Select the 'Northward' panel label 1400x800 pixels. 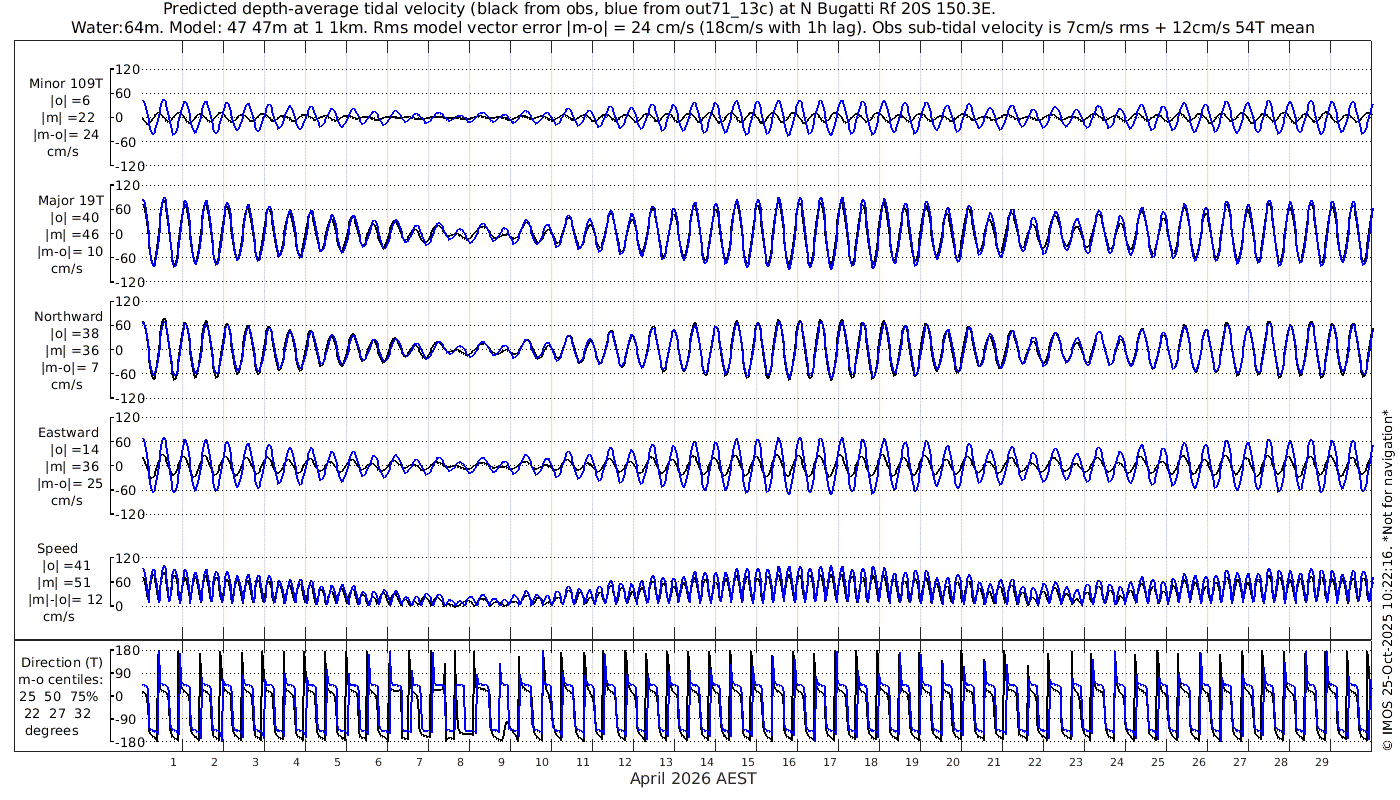(68, 317)
